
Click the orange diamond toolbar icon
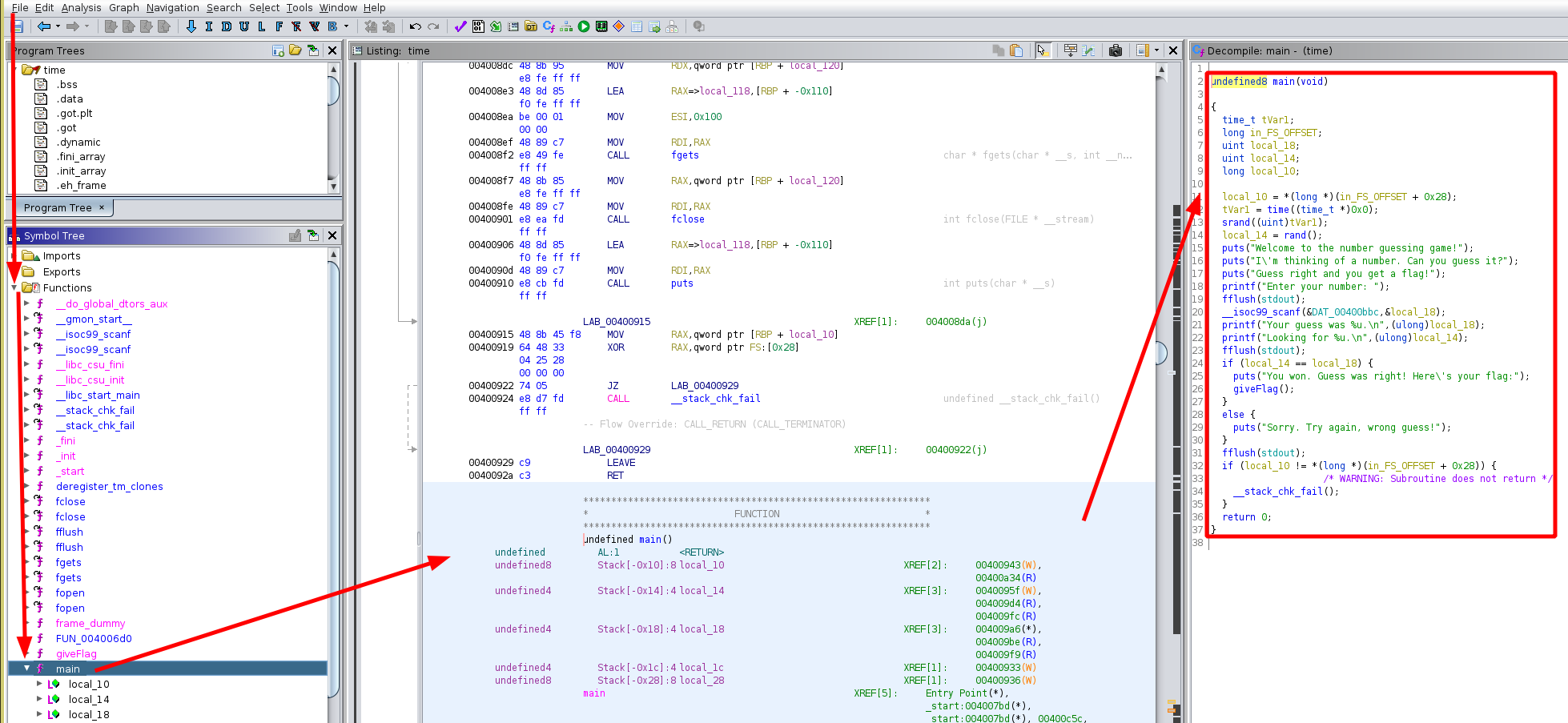(x=619, y=26)
